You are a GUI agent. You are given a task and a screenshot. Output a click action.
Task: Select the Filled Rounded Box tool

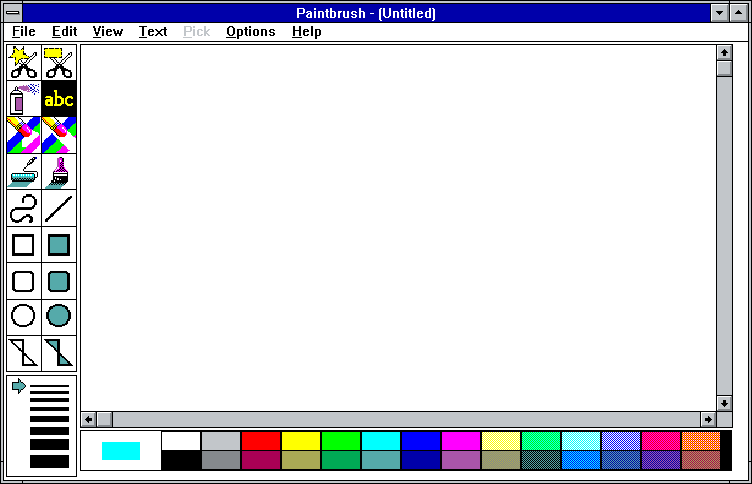[59, 281]
